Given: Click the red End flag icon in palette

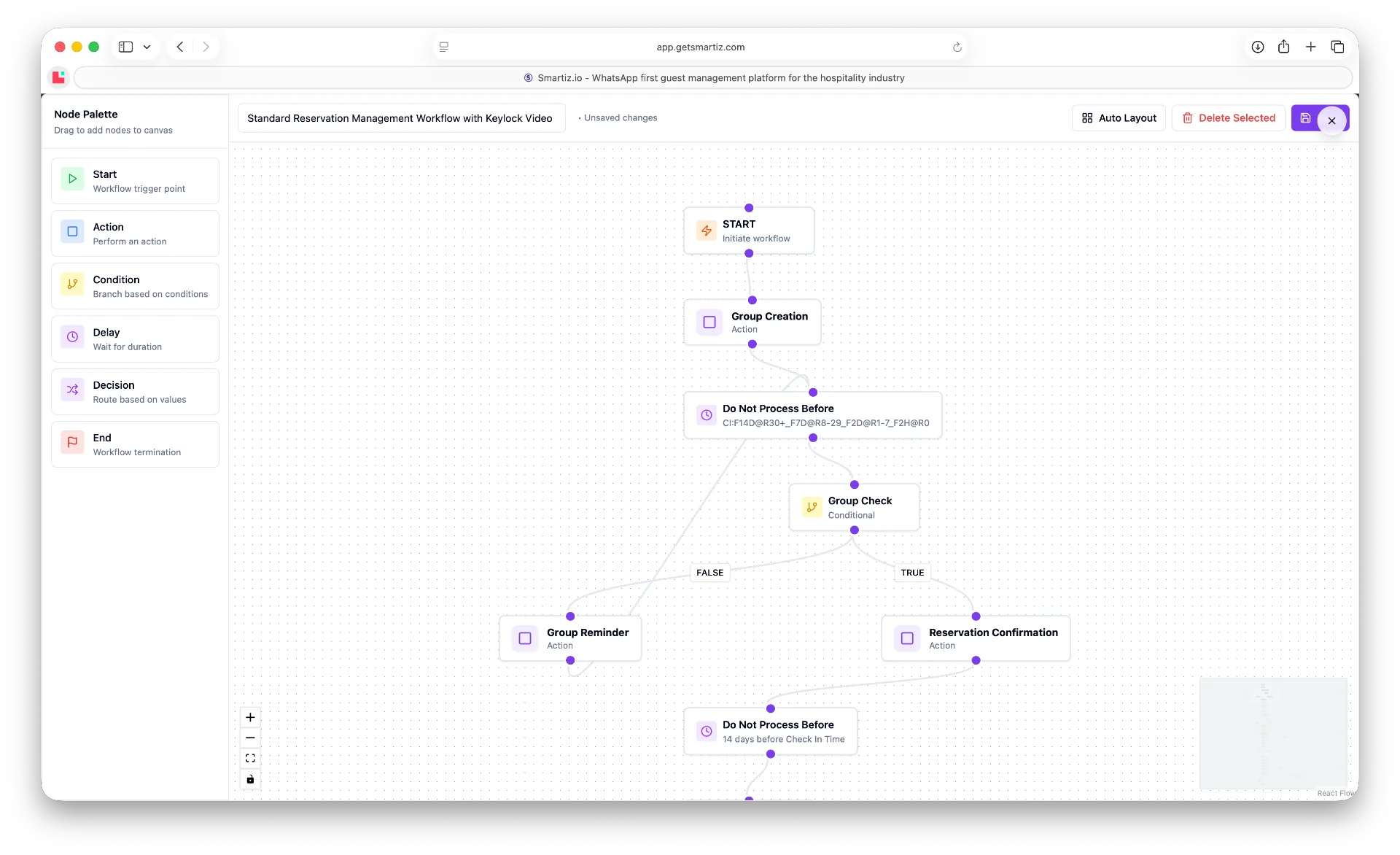Looking at the screenshot, I should [x=72, y=442].
